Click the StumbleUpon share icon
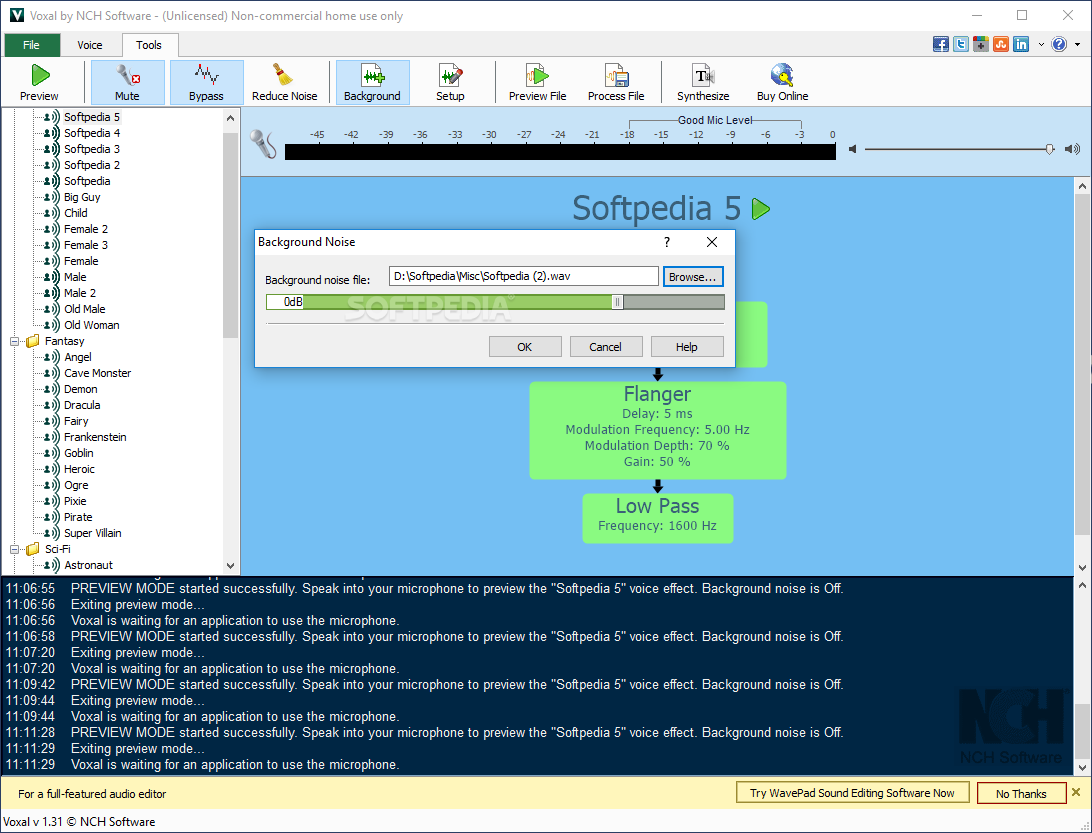1092x833 pixels. tap(1001, 45)
